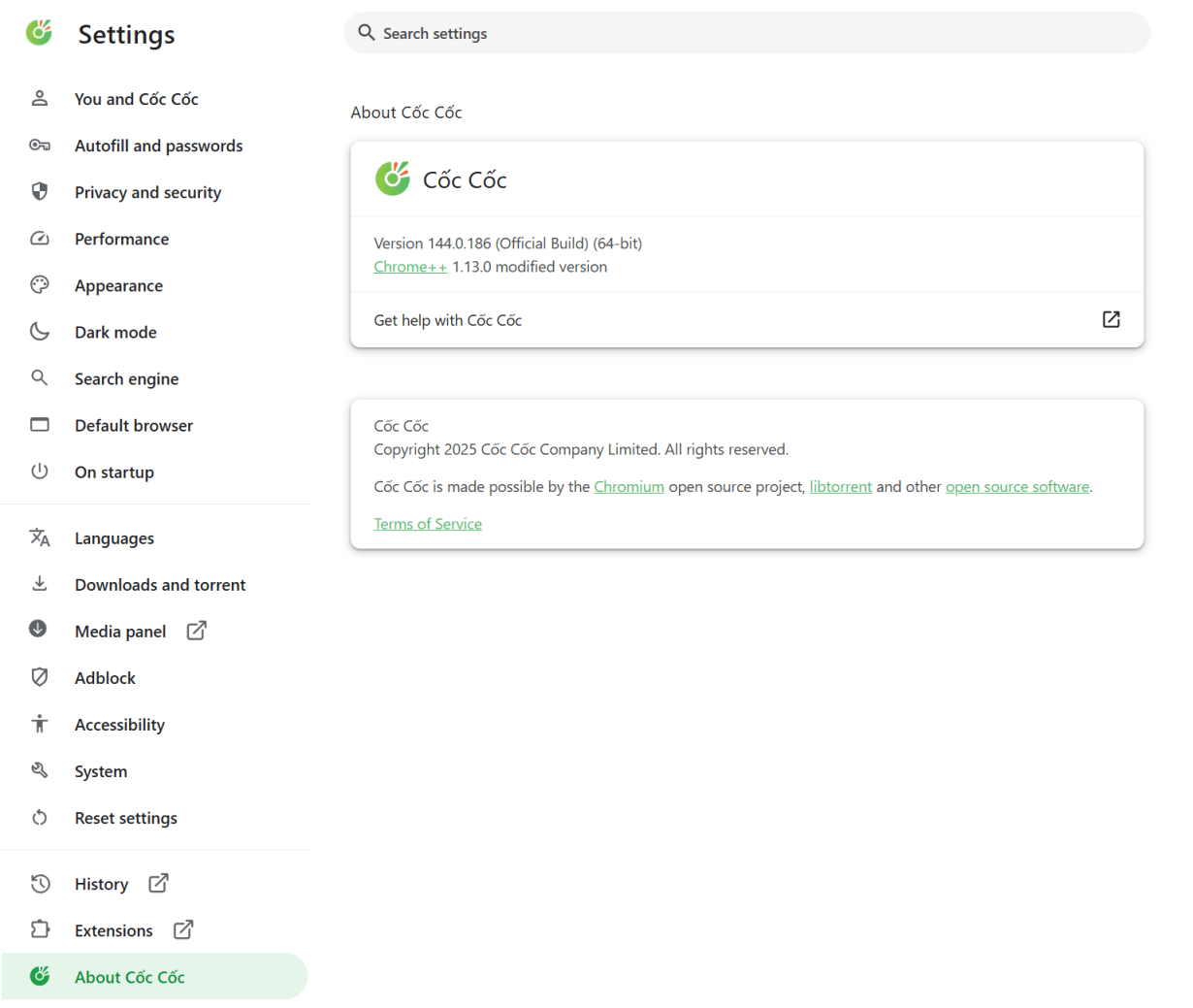Click the Version 144.0.186 text
Image resolution: width=1193 pixels, height=1008 pixels.
(507, 244)
